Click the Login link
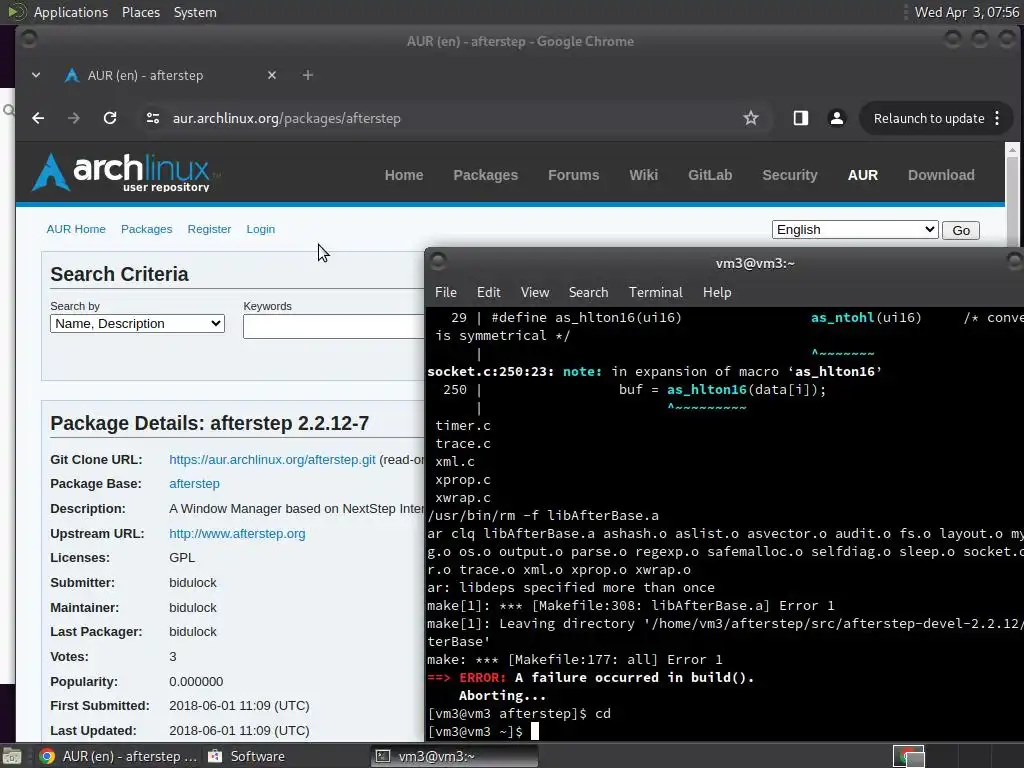 [x=261, y=229]
